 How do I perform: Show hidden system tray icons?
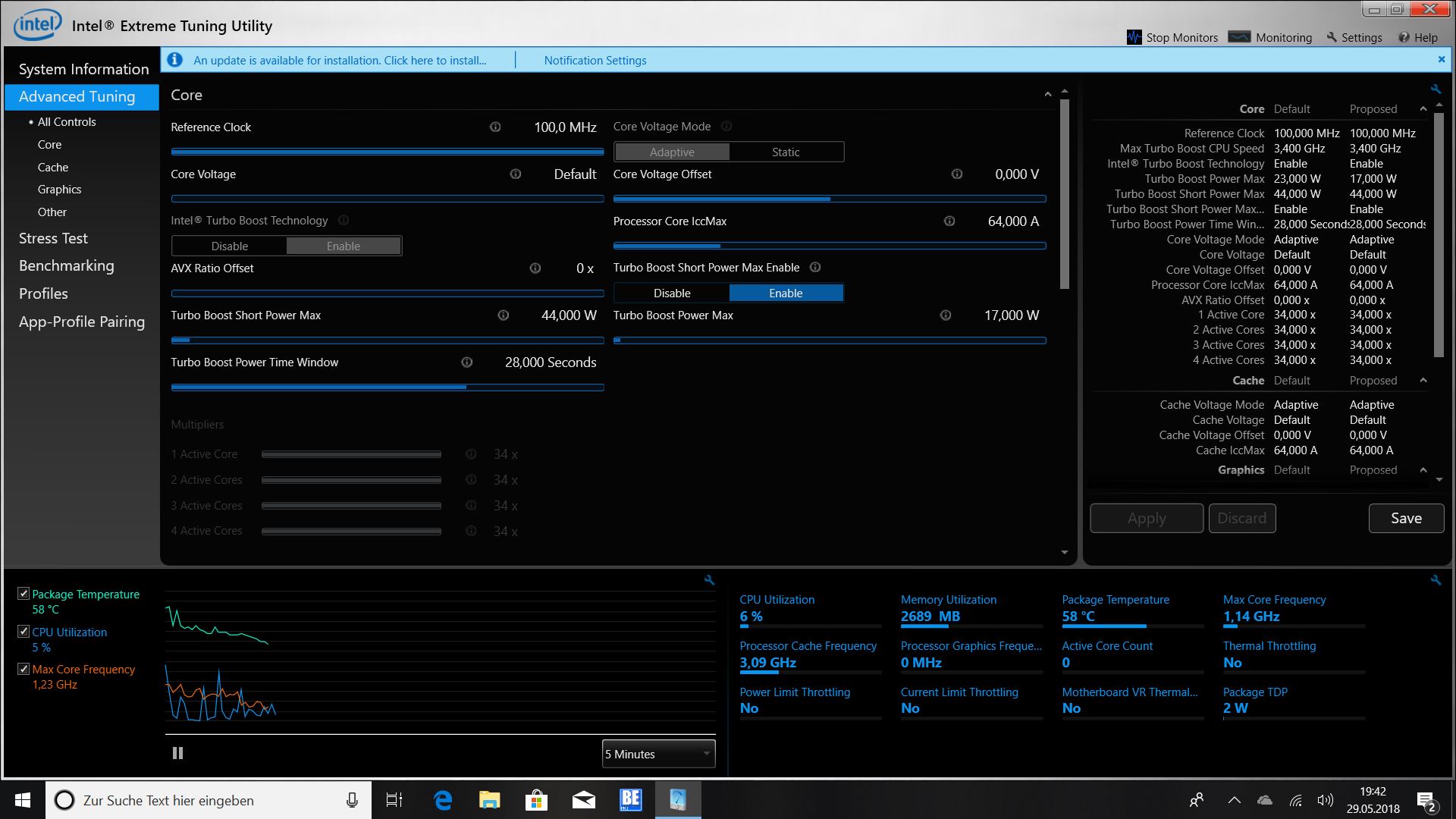click(1234, 800)
